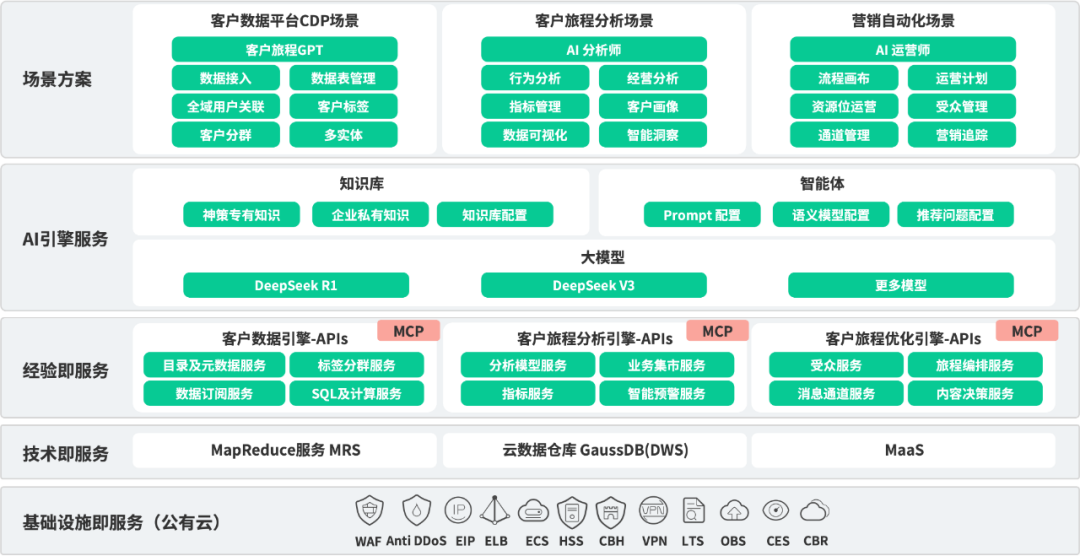Click the 企业私有知识 block
Screen dimensions: 1080x556
tap(371, 214)
